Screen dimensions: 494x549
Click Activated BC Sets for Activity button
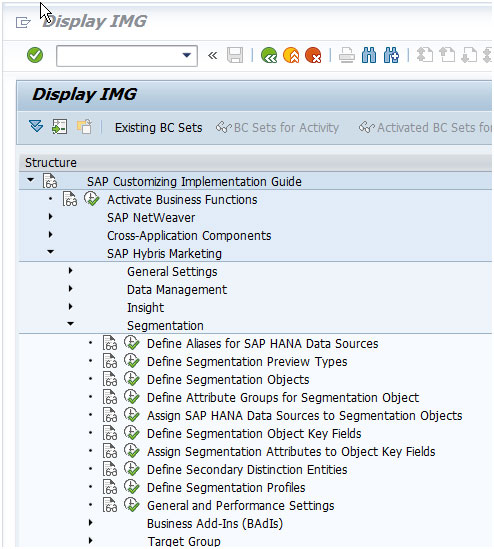(425, 128)
